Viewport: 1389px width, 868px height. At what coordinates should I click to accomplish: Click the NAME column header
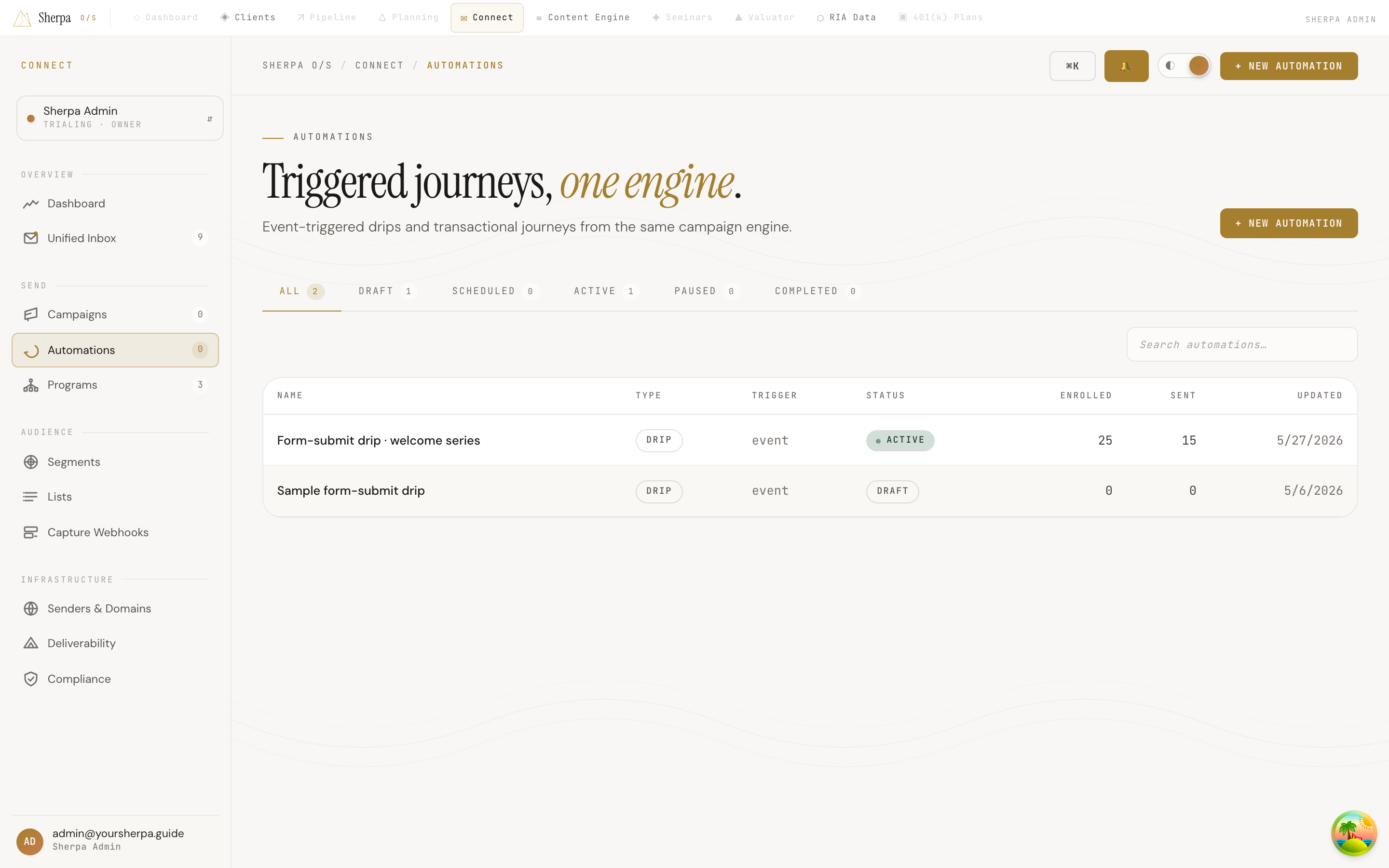[290, 395]
